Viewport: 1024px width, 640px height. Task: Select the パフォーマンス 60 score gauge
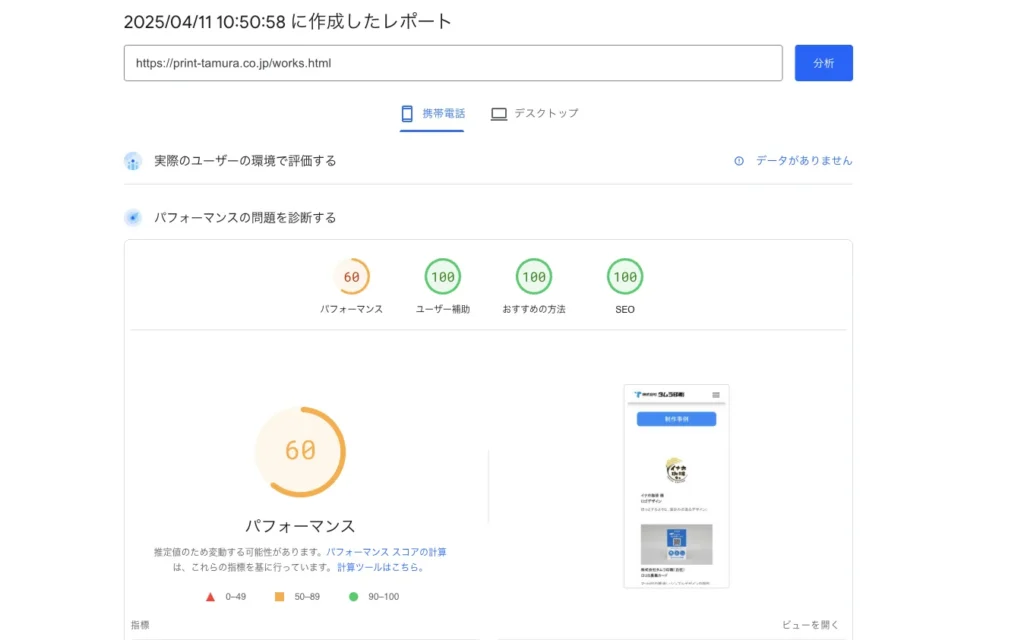351,277
